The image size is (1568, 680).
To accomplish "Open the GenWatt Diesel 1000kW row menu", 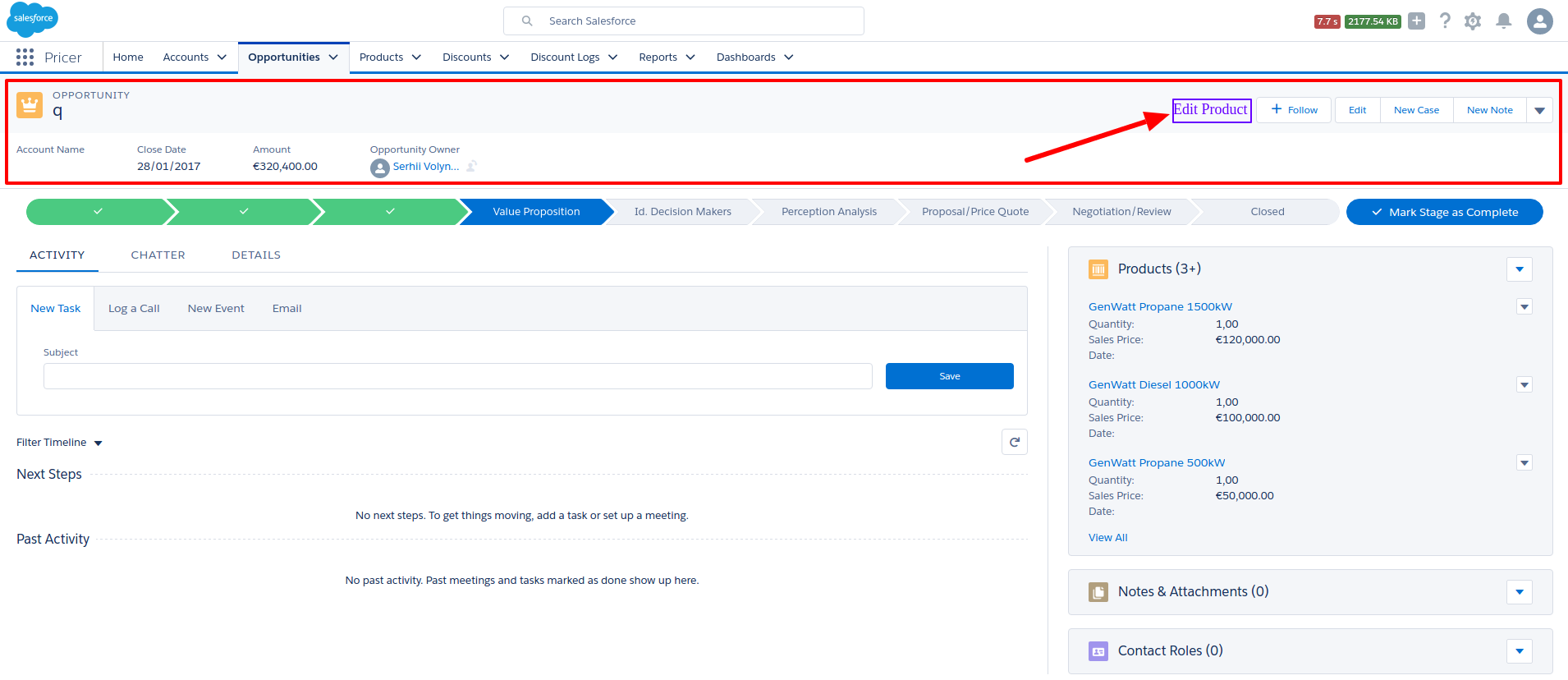I will 1524,384.
